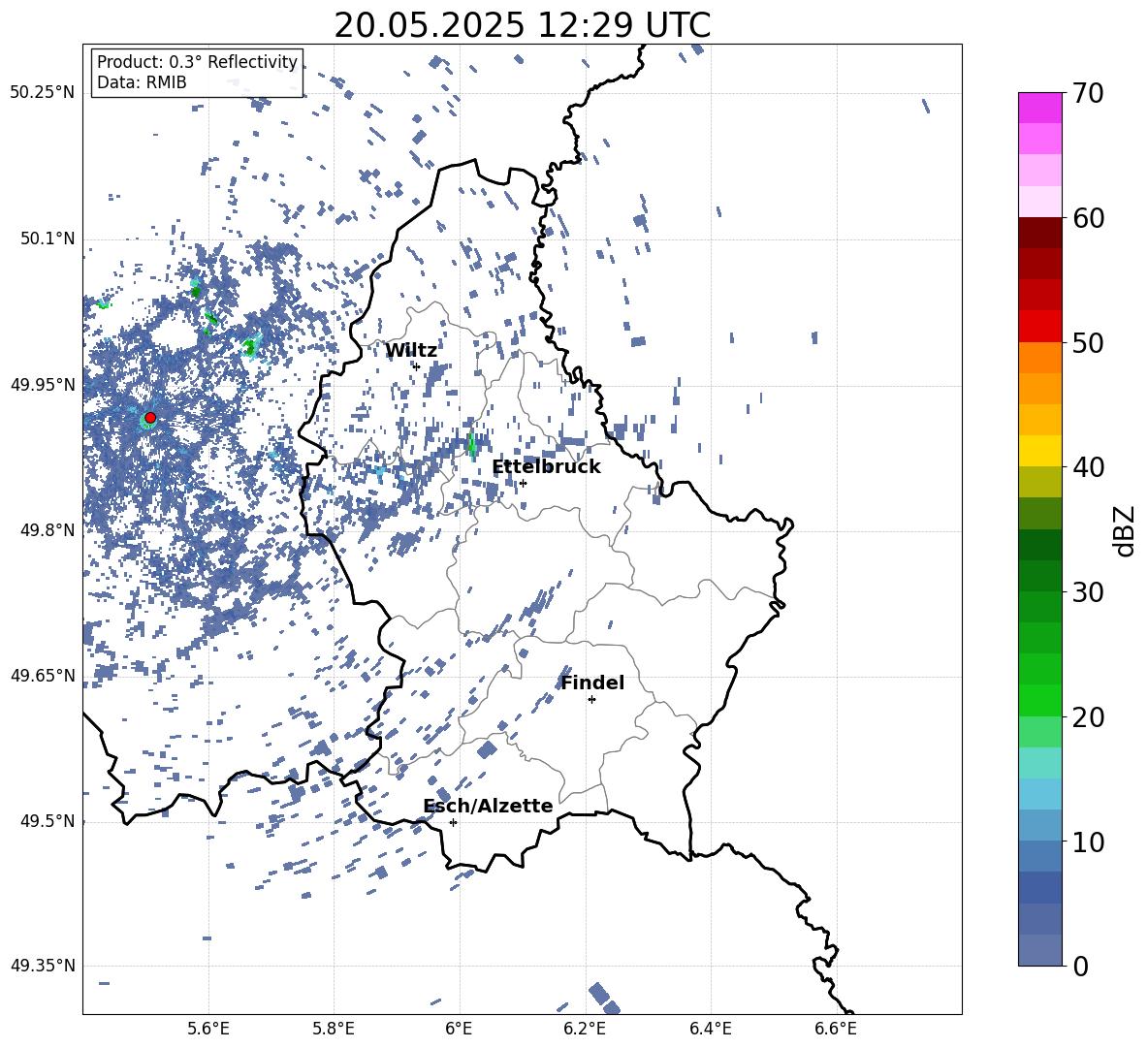Click the Esch/Alzette station cross marker

click(453, 822)
